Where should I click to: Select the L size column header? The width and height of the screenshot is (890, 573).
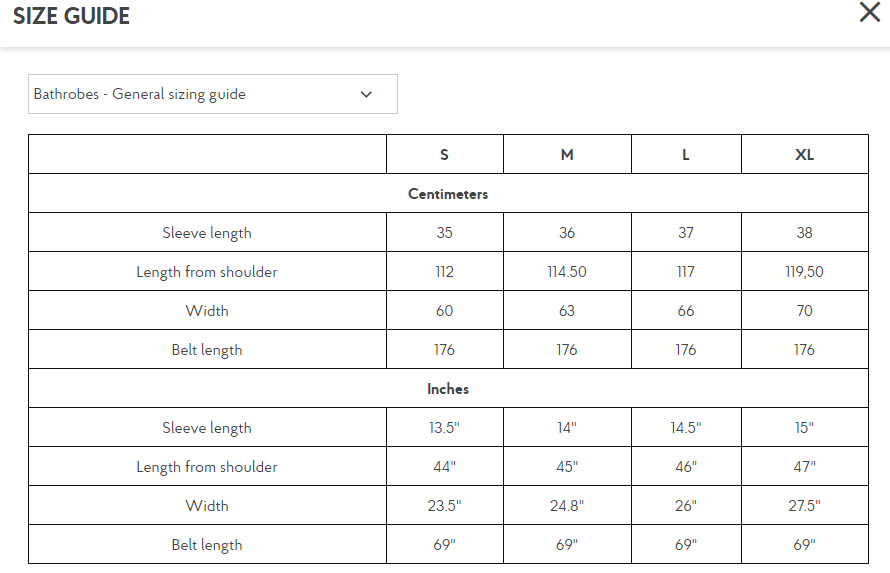(686, 154)
